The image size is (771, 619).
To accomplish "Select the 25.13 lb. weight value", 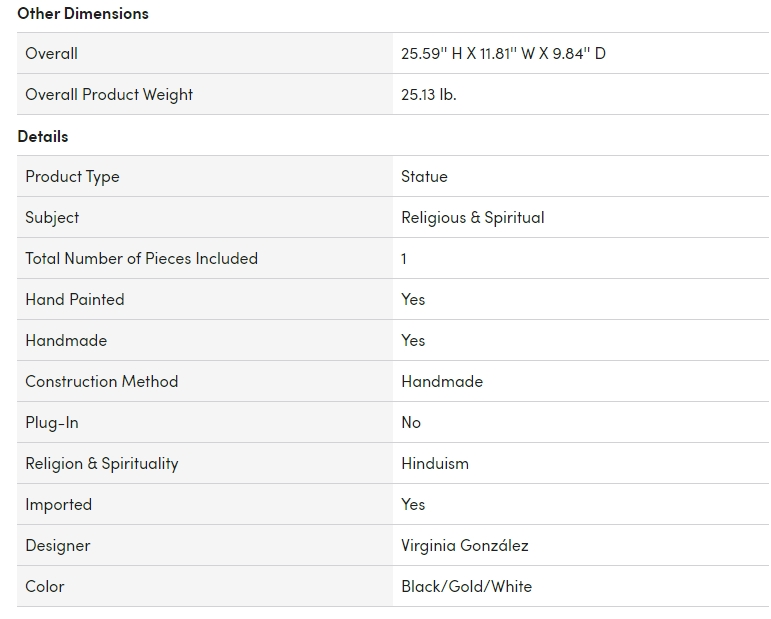I will tap(429, 94).
